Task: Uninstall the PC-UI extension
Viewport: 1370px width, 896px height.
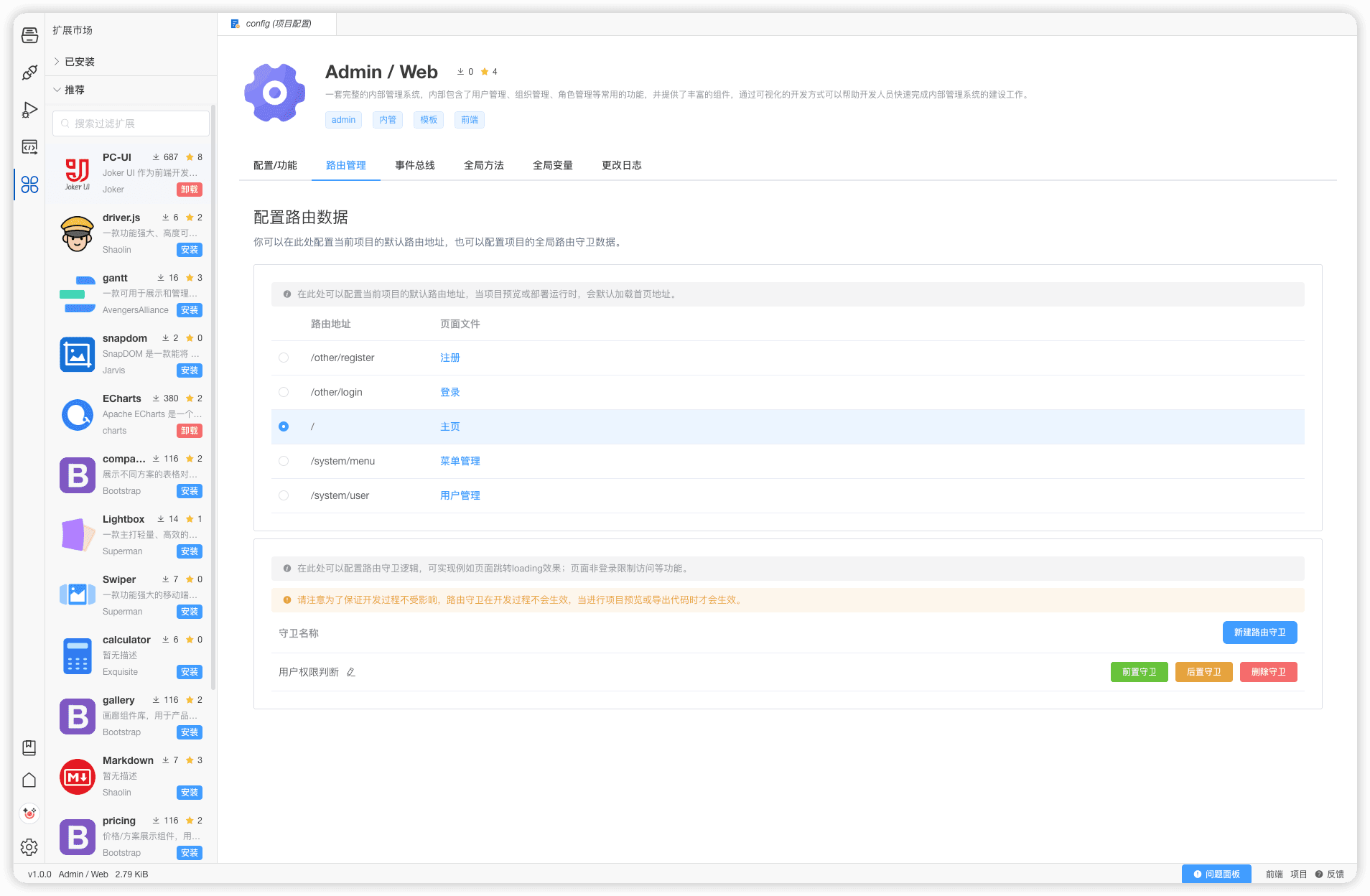Action: point(190,190)
